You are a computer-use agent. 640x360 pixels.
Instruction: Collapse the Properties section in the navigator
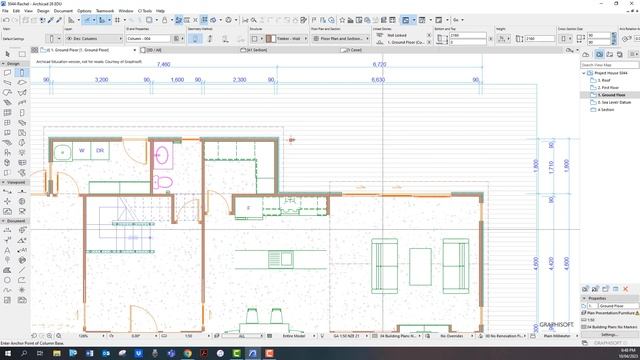(584, 298)
